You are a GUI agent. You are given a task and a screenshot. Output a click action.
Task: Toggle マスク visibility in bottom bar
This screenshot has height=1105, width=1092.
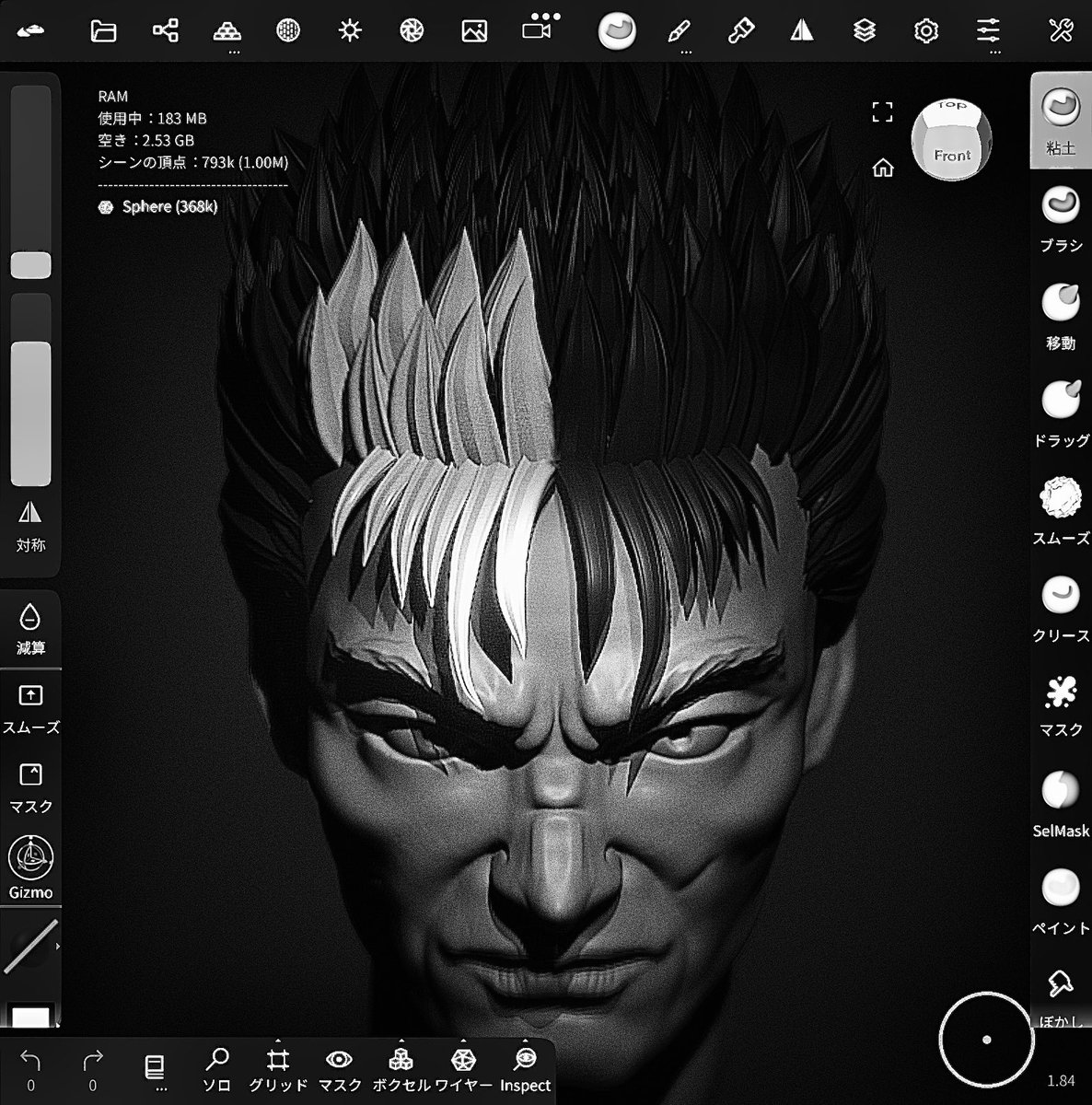tap(340, 1070)
